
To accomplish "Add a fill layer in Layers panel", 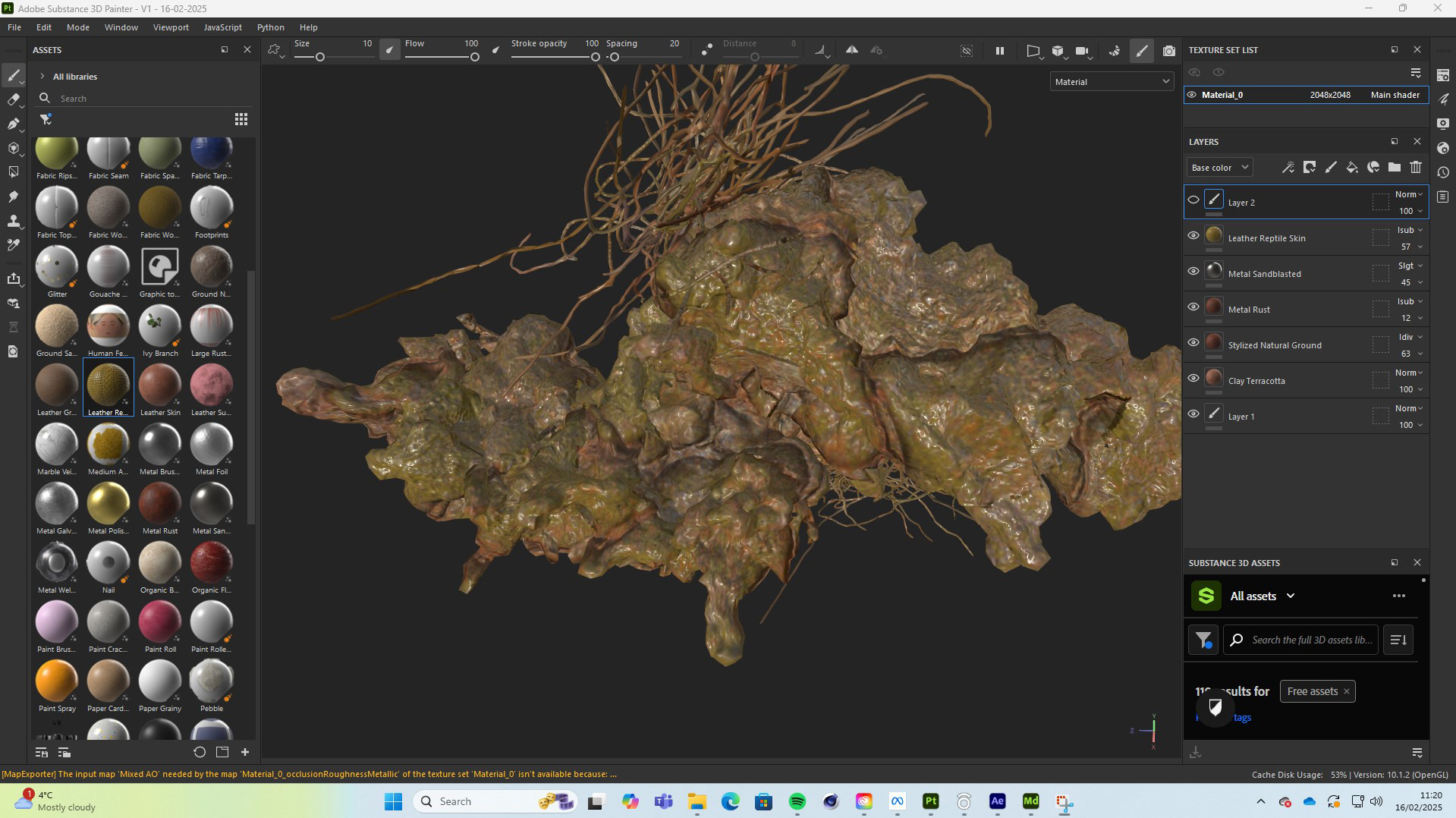I will [x=1351, y=168].
